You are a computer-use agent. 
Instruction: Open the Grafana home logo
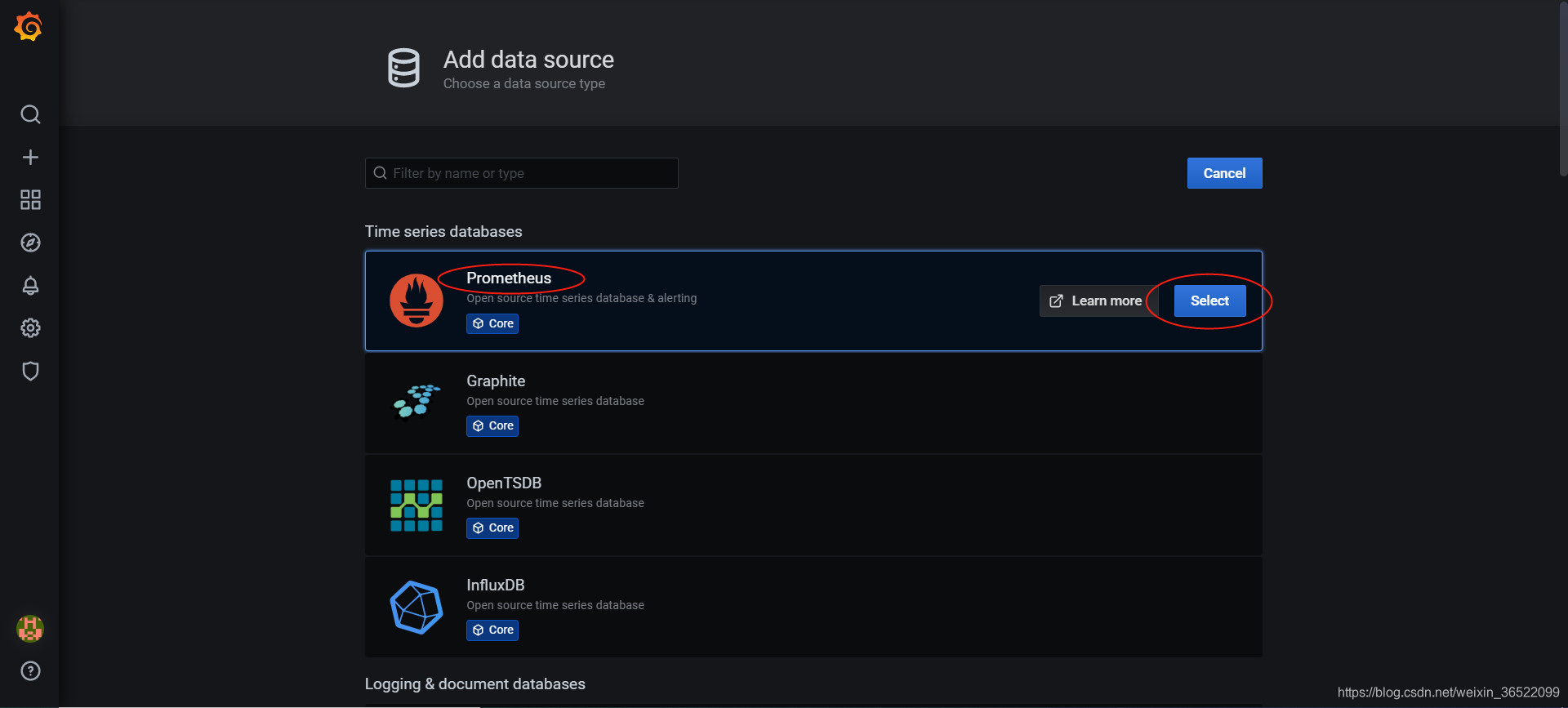click(29, 26)
